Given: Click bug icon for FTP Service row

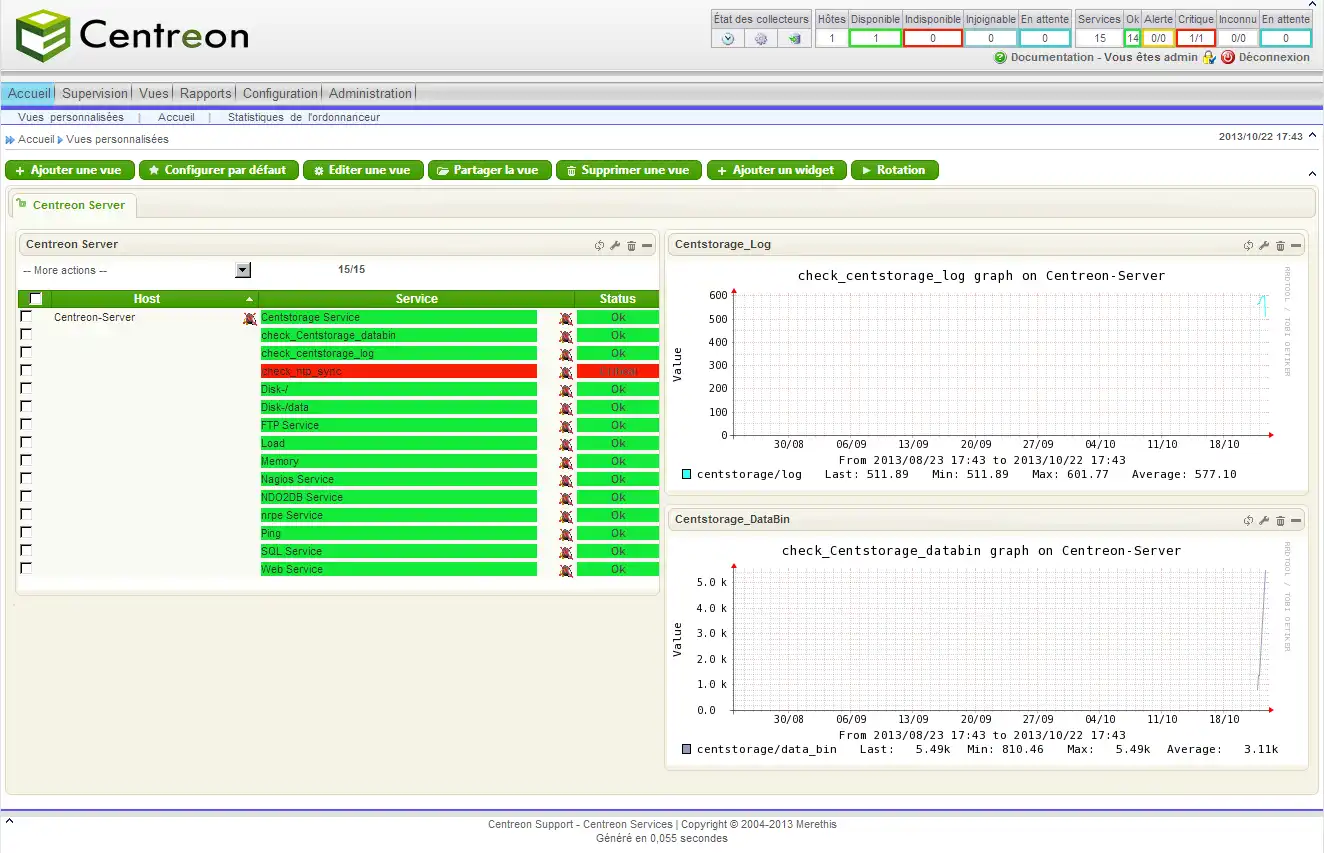Looking at the screenshot, I should (566, 427).
